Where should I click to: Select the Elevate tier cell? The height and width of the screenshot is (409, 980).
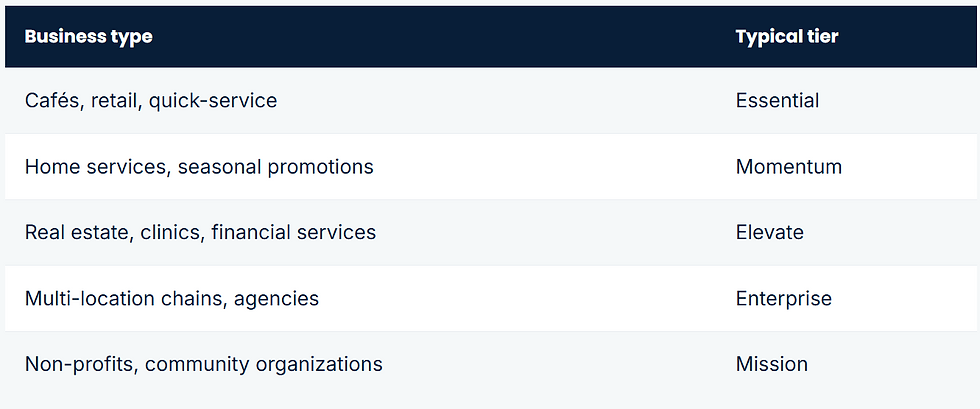[x=769, y=232]
